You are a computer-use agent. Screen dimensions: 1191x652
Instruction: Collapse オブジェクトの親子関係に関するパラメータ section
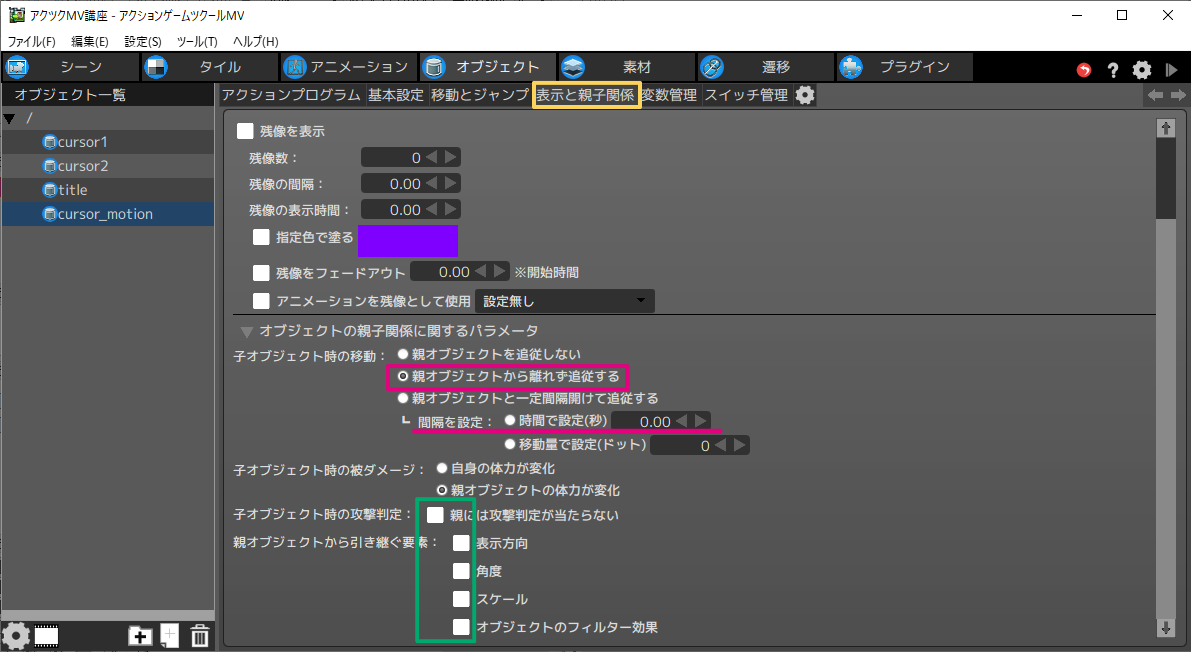click(245, 331)
